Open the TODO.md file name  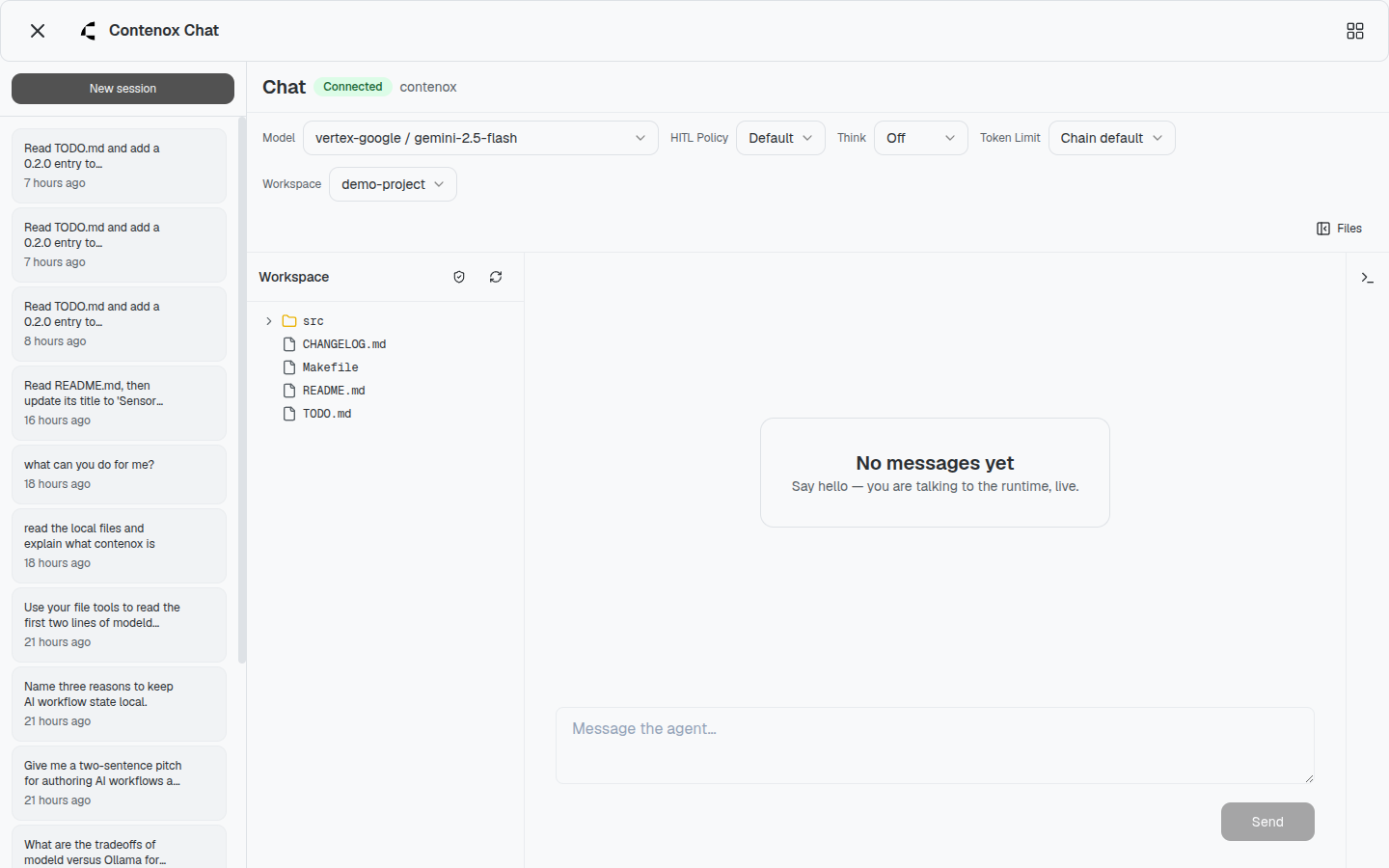click(x=327, y=414)
